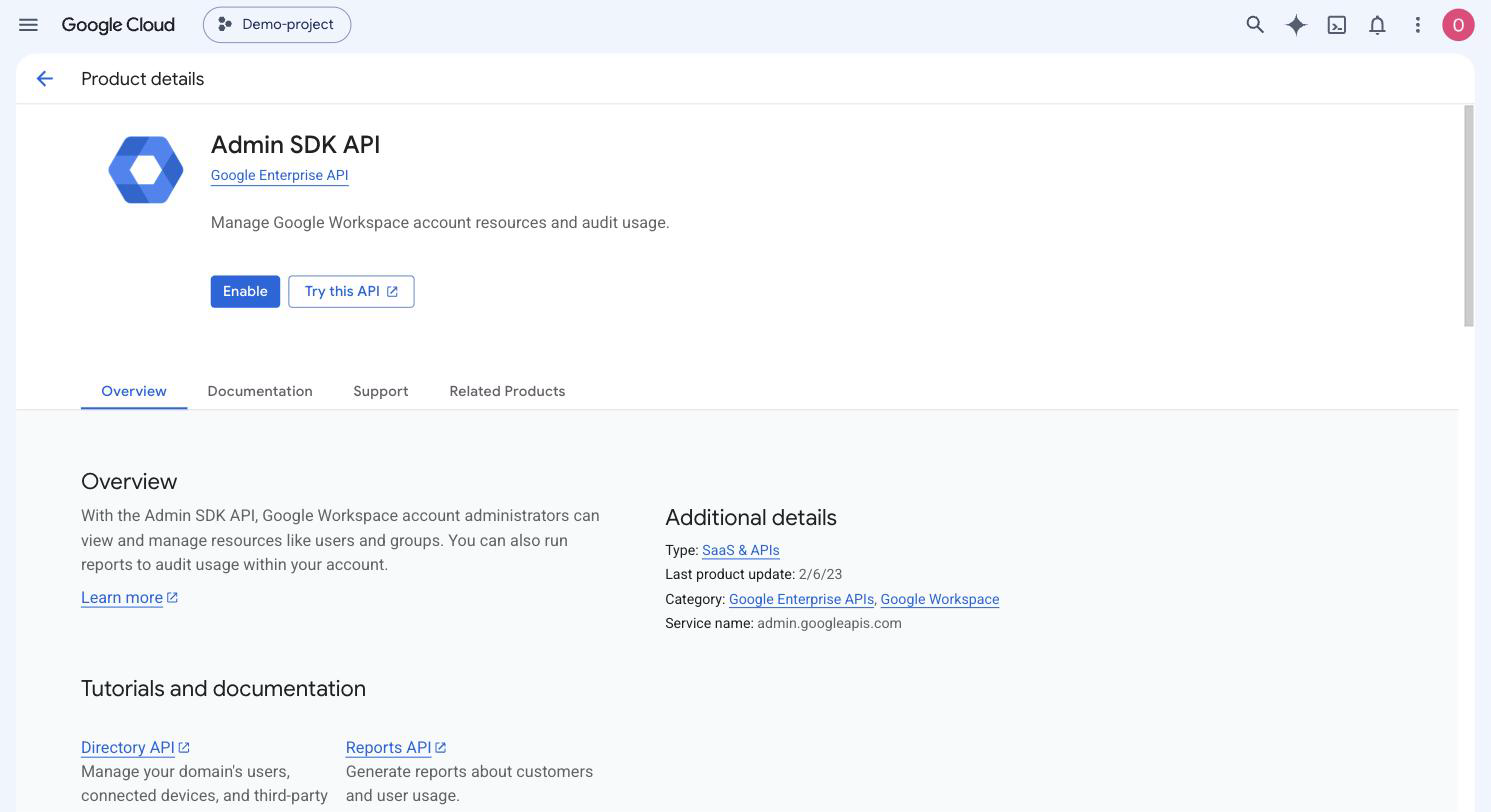The height and width of the screenshot is (812, 1491).
Task: Click the last product update date 2/6/23
Action: coord(820,574)
